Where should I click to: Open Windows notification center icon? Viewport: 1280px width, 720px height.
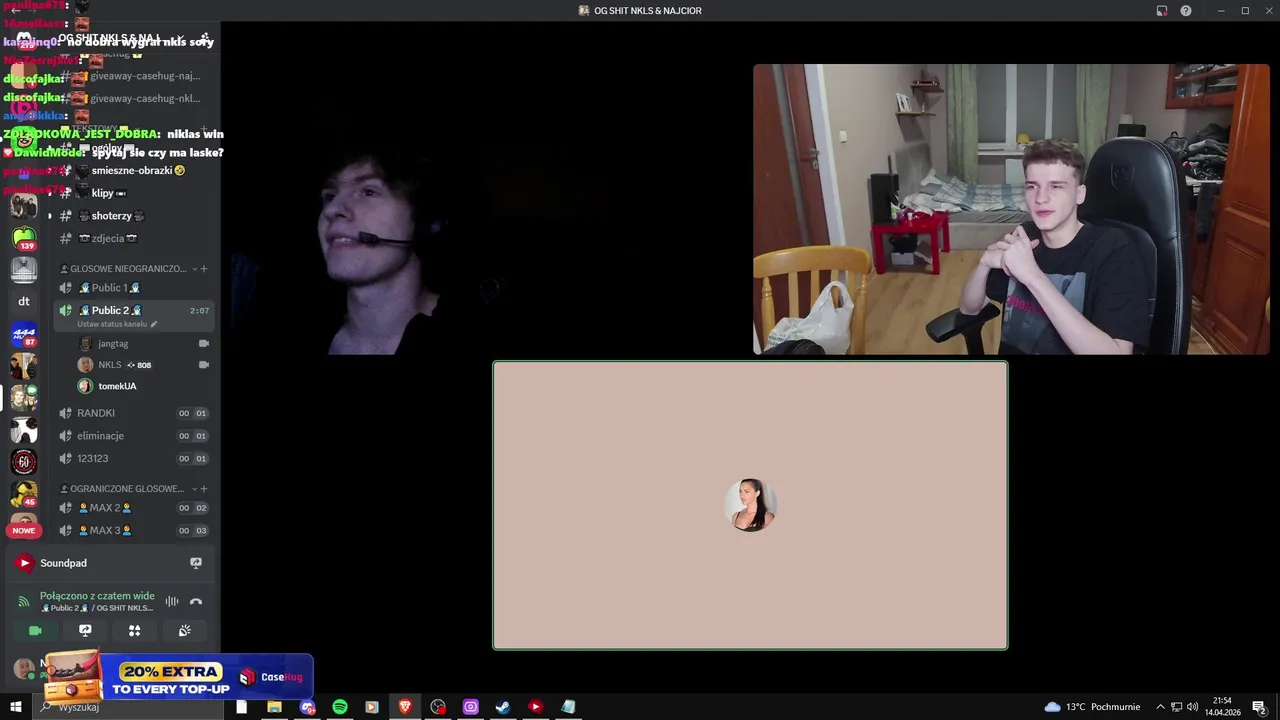[x=1259, y=707]
